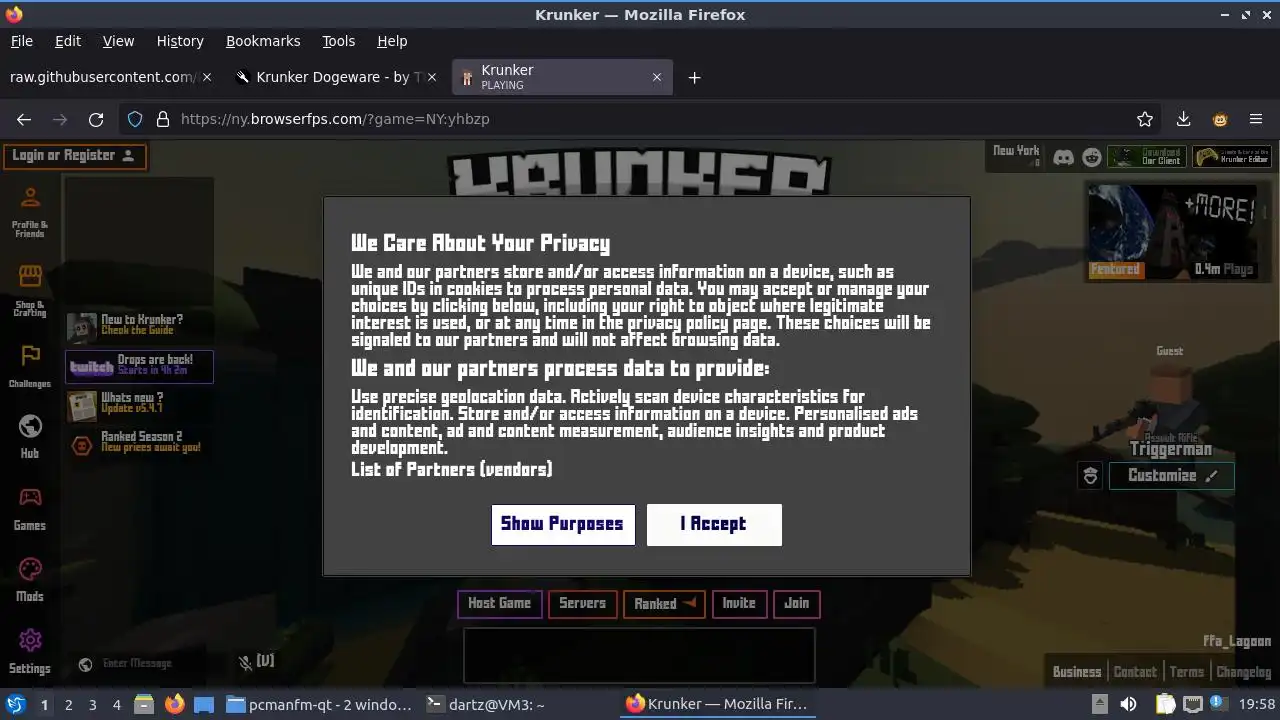
Task: Open the New to Krunker guide item
Action: pos(139,325)
